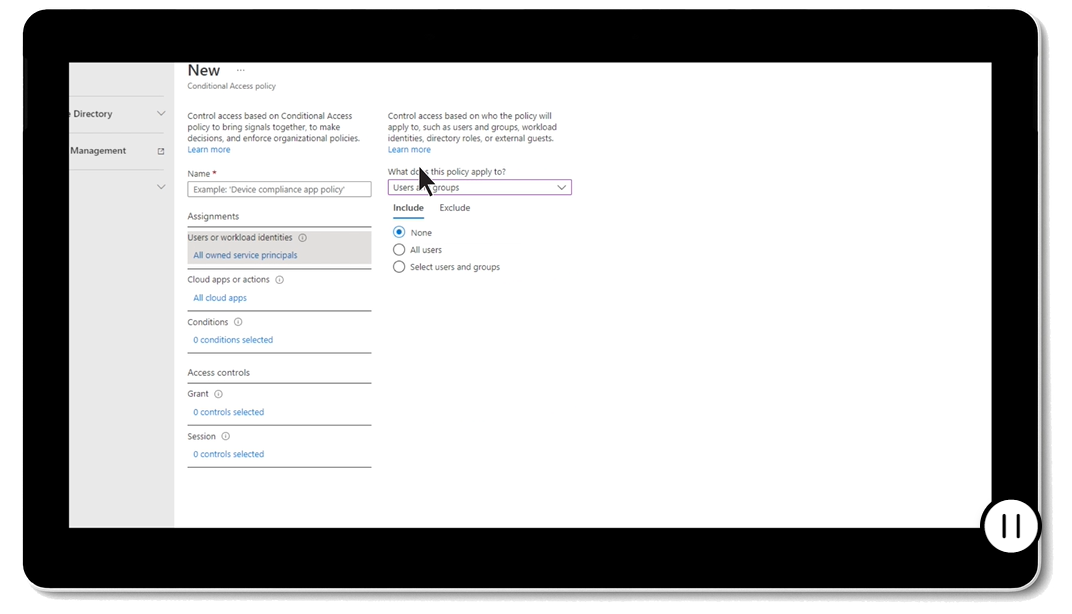This screenshot has height=614, width=1072.
Task: Open the All cloud apps link
Action: [220, 298]
